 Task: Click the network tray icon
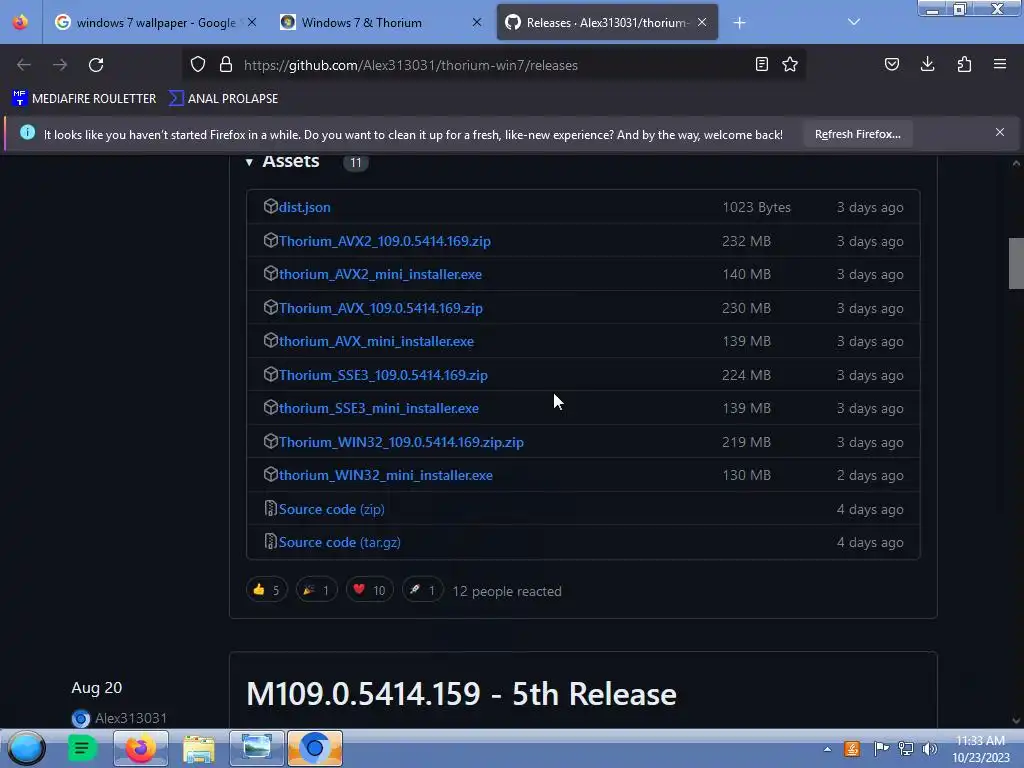click(x=906, y=749)
